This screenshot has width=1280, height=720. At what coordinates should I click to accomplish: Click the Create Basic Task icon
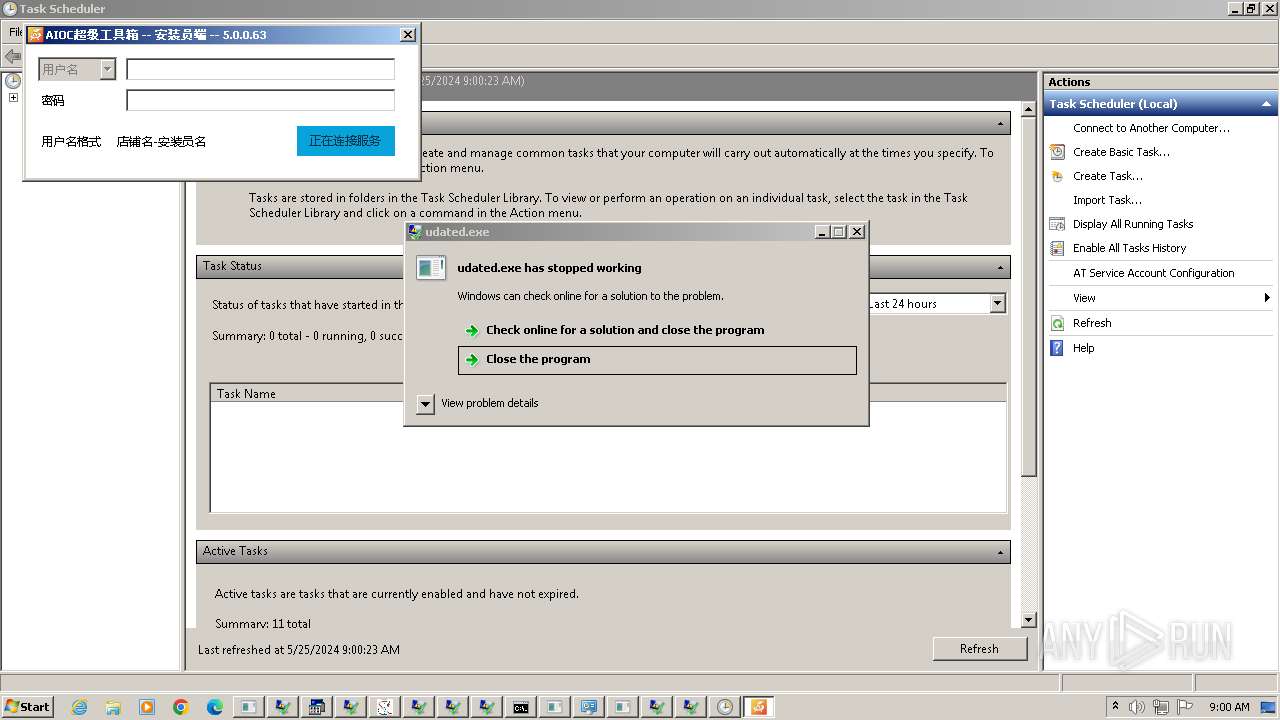(1057, 152)
